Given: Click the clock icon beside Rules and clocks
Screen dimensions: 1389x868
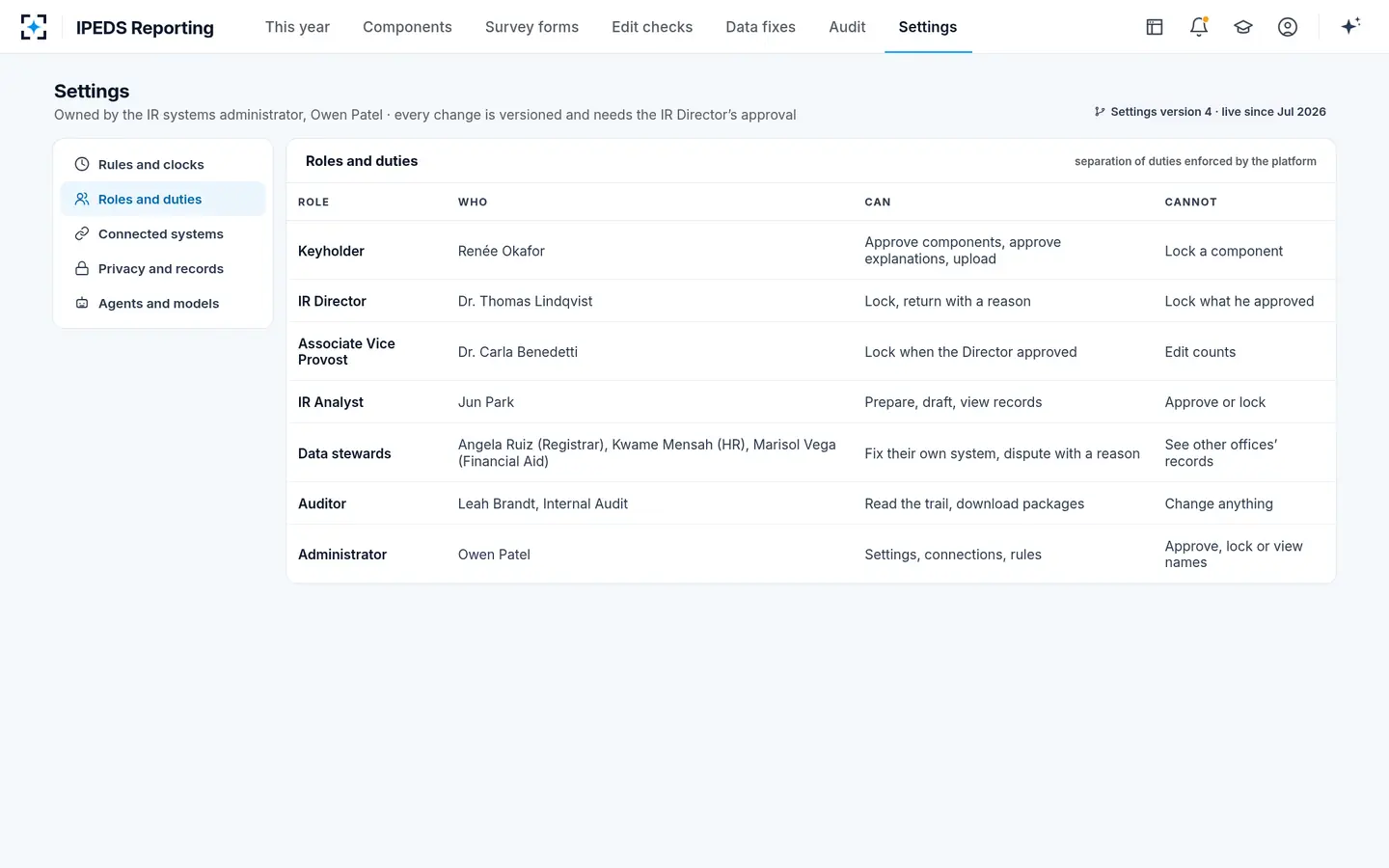Looking at the screenshot, I should 82,165.
